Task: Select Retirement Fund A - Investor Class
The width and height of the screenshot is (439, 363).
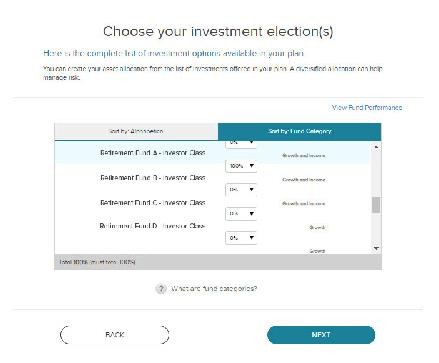Action: click(x=153, y=153)
